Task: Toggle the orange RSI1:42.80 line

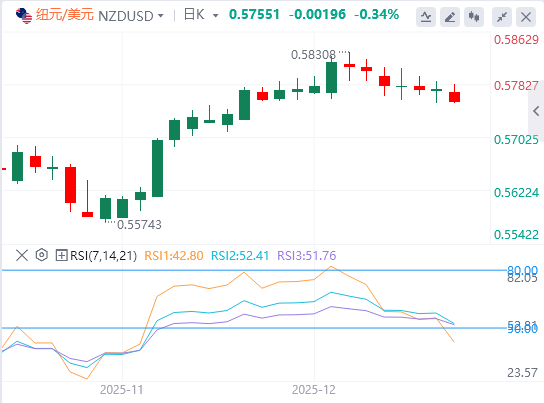Action: 173,256
